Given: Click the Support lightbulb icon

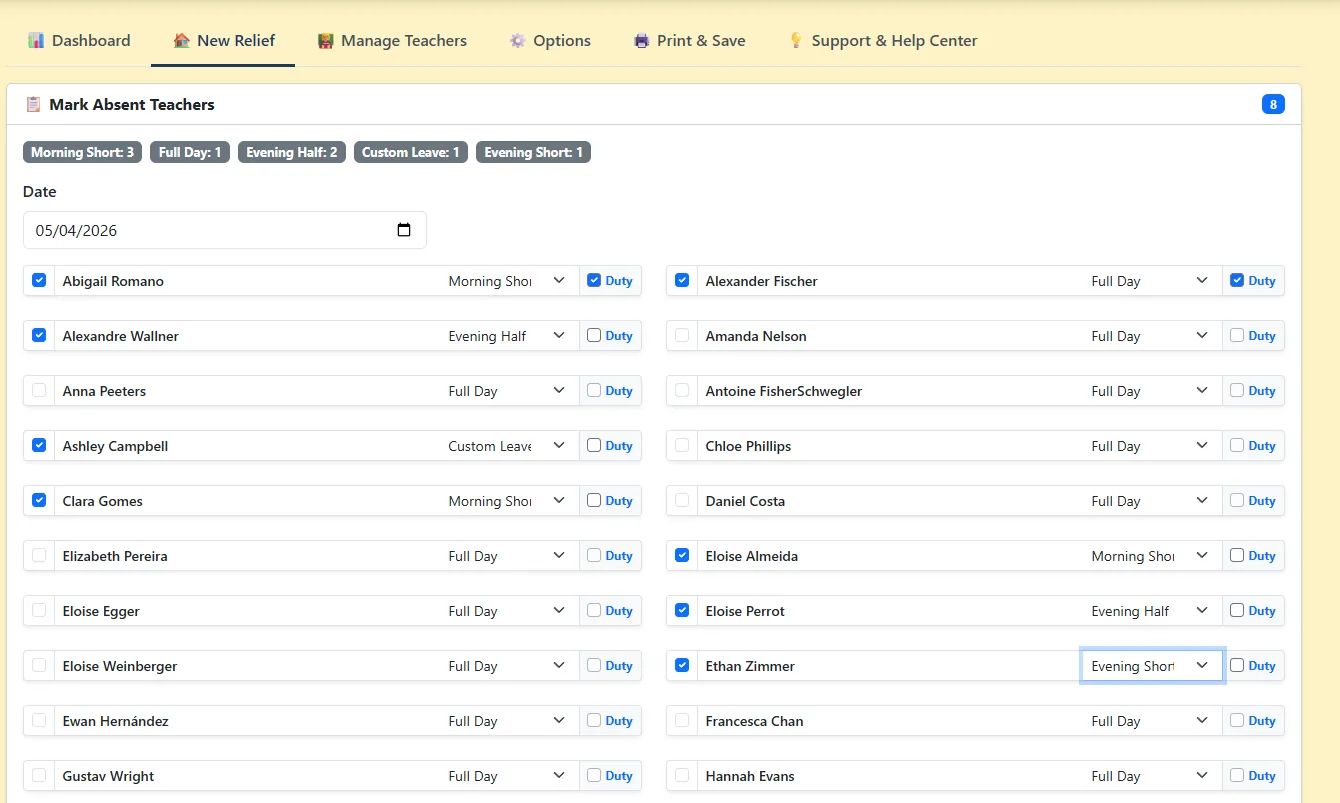Looking at the screenshot, I should pyautogui.click(x=796, y=41).
